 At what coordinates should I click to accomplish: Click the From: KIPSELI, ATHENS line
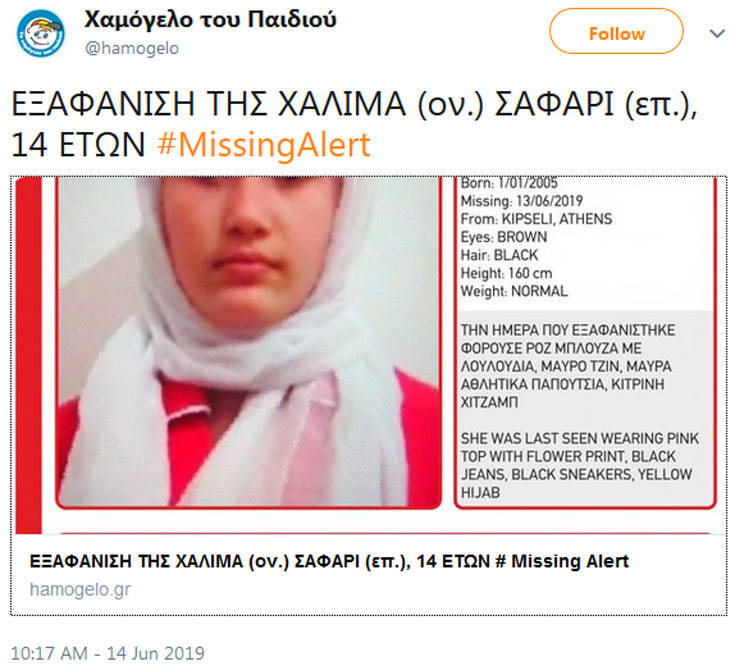tap(536, 219)
